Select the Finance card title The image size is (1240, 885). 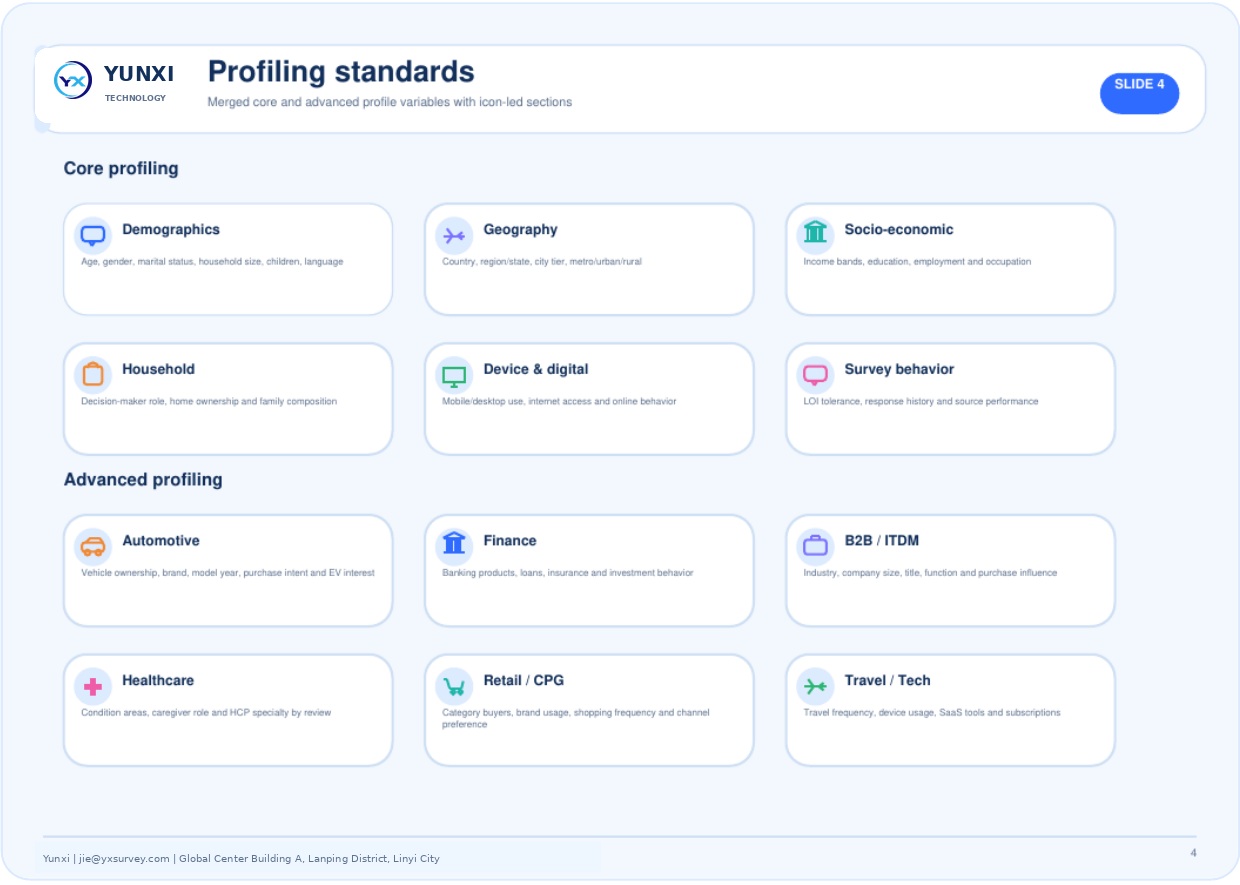[x=510, y=541]
